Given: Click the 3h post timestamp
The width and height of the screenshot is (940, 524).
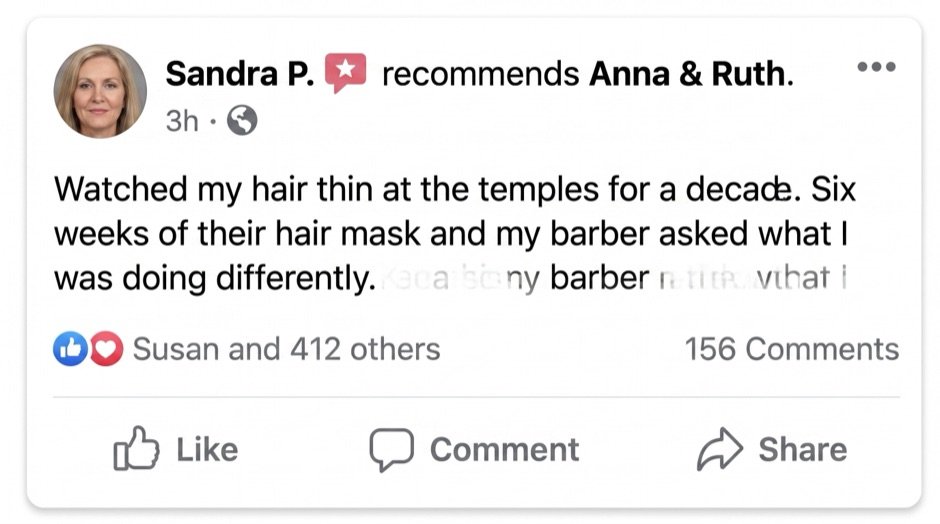Looking at the screenshot, I should (x=182, y=121).
